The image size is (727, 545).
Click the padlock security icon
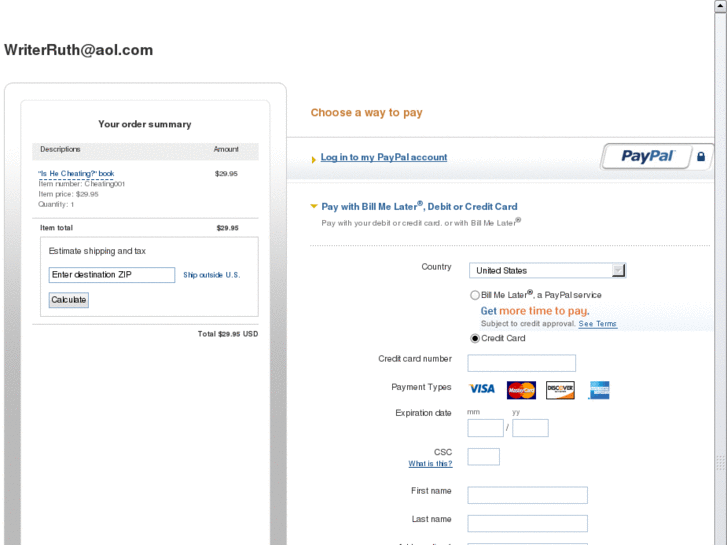[x=701, y=157]
